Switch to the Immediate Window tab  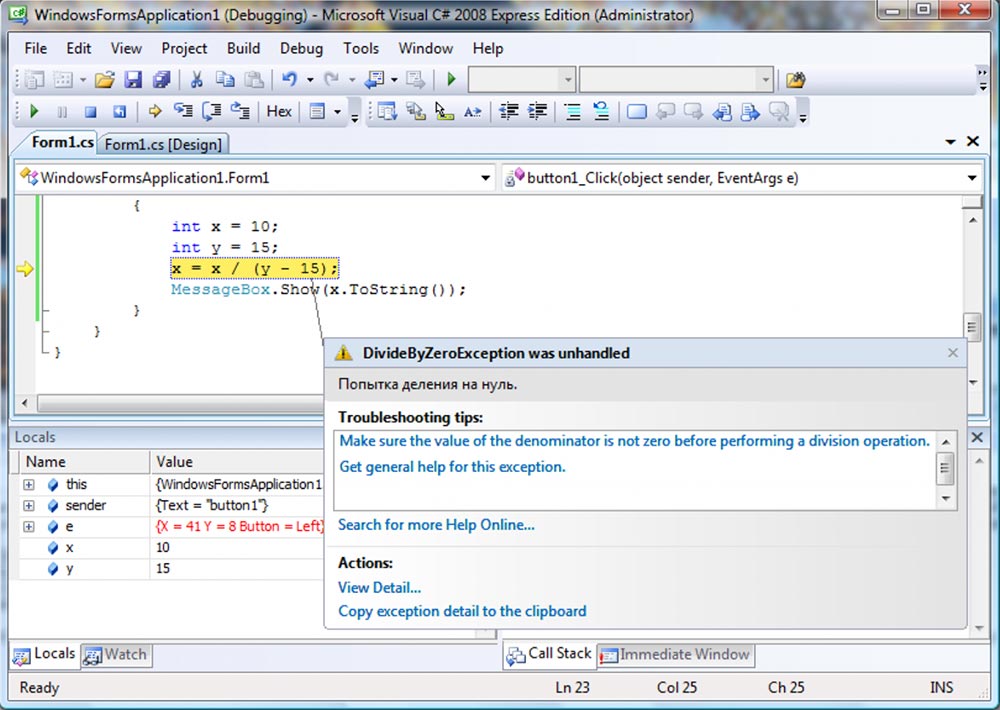tap(676, 655)
